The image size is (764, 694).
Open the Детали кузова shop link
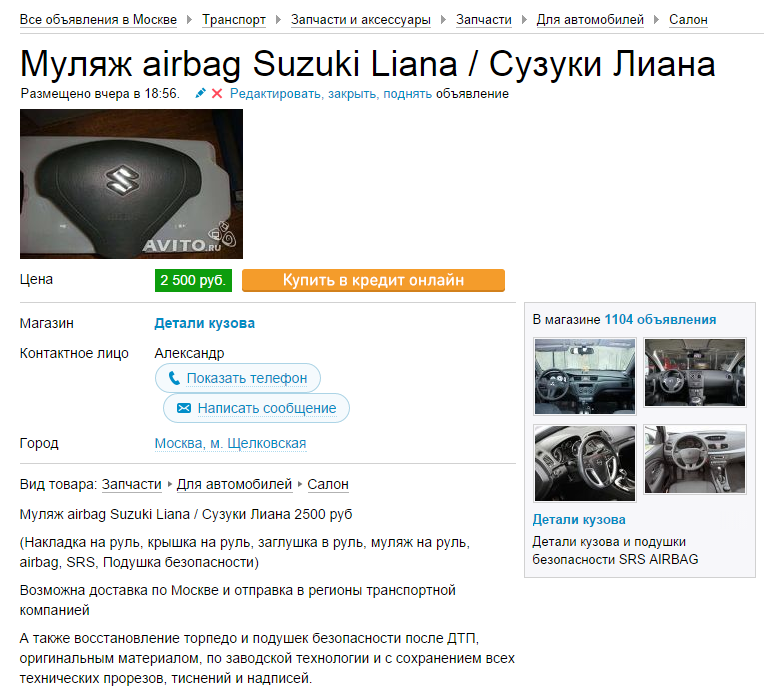[205, 323]
